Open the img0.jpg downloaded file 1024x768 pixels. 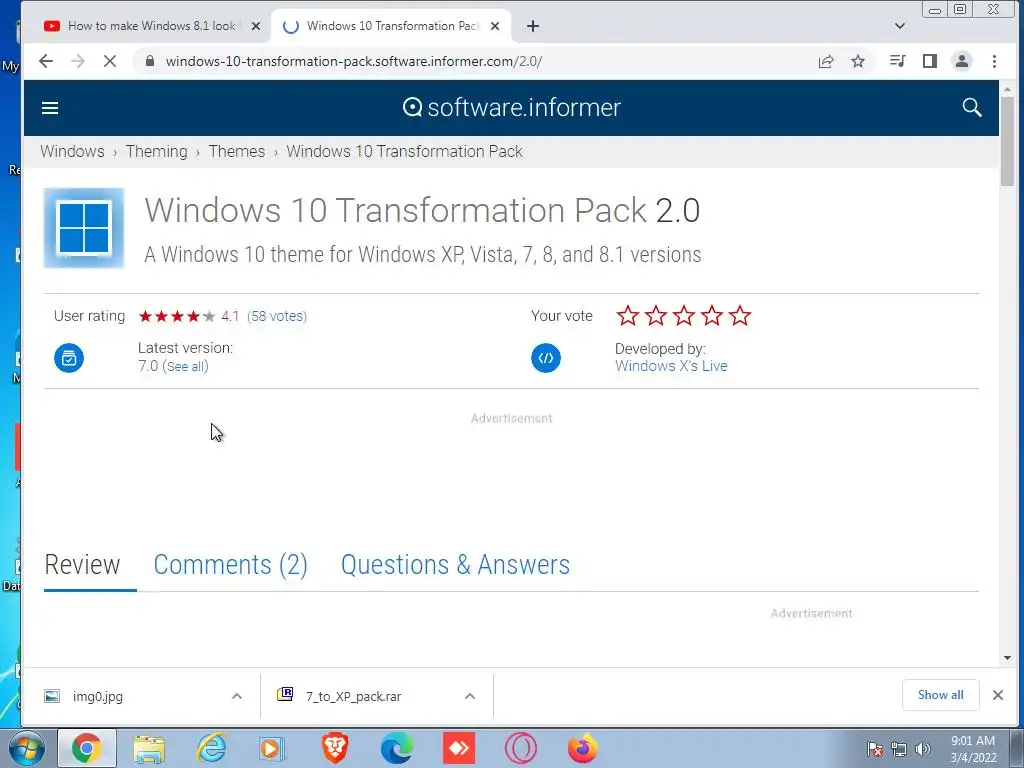(x=98, y=696)
